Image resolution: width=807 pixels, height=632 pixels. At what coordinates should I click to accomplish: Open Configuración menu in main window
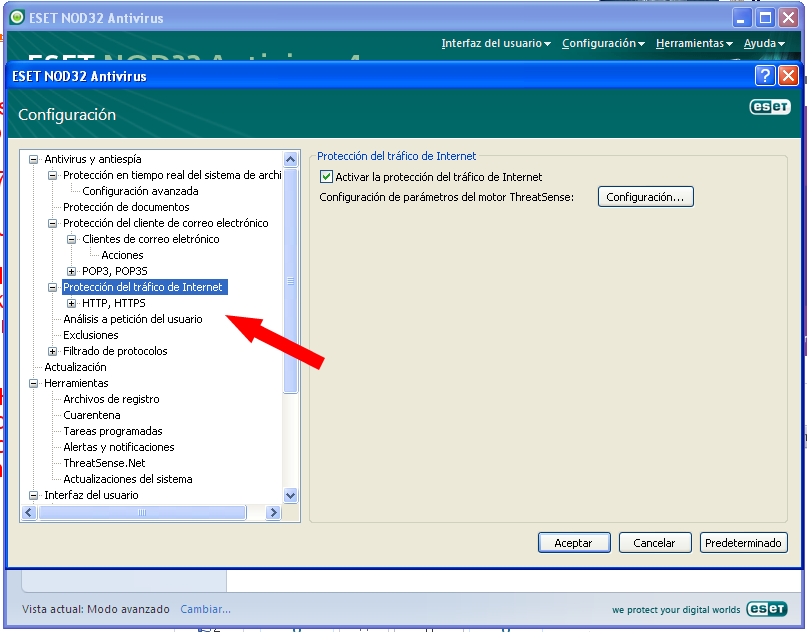click(603, 43)
